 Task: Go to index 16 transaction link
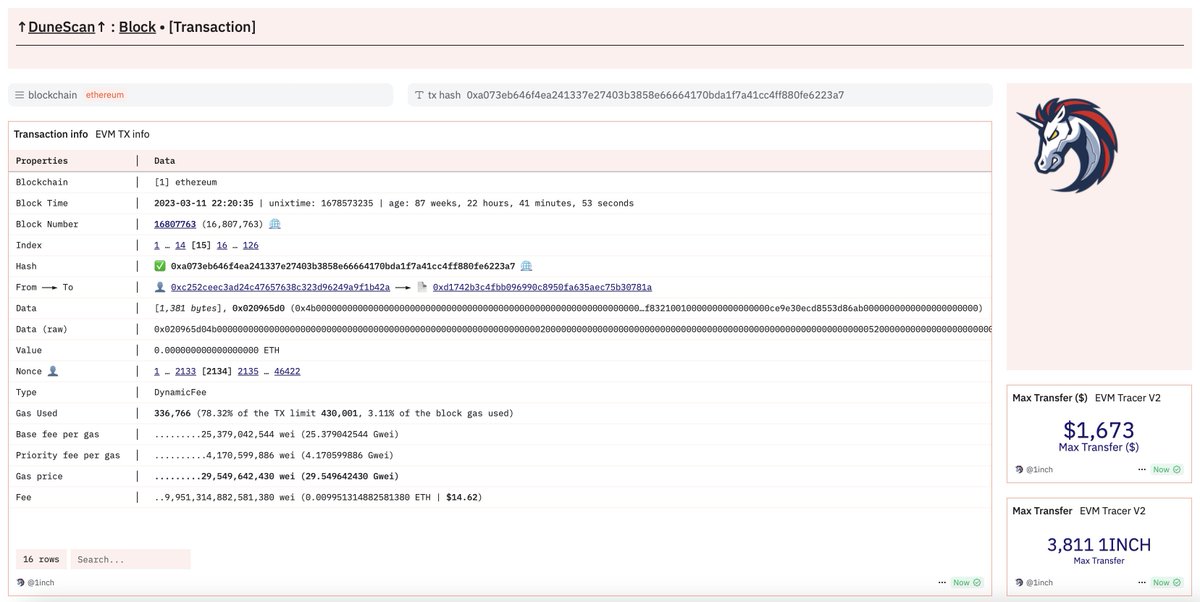[x=221, y=245]
